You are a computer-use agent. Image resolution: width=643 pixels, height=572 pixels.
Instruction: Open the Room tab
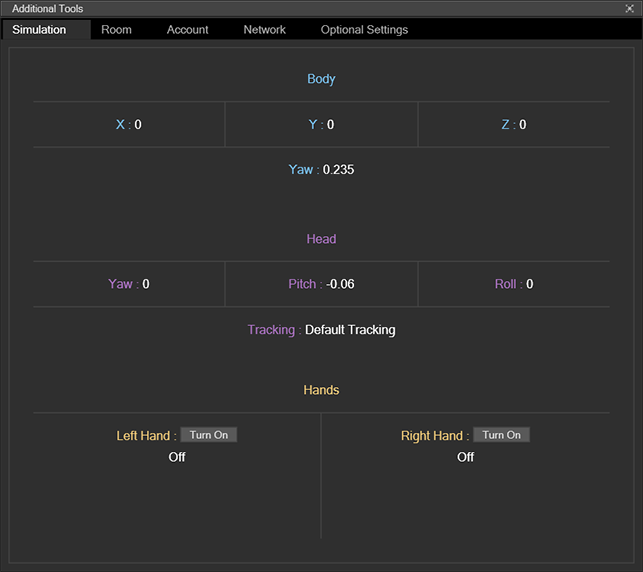tap(116, 30)
